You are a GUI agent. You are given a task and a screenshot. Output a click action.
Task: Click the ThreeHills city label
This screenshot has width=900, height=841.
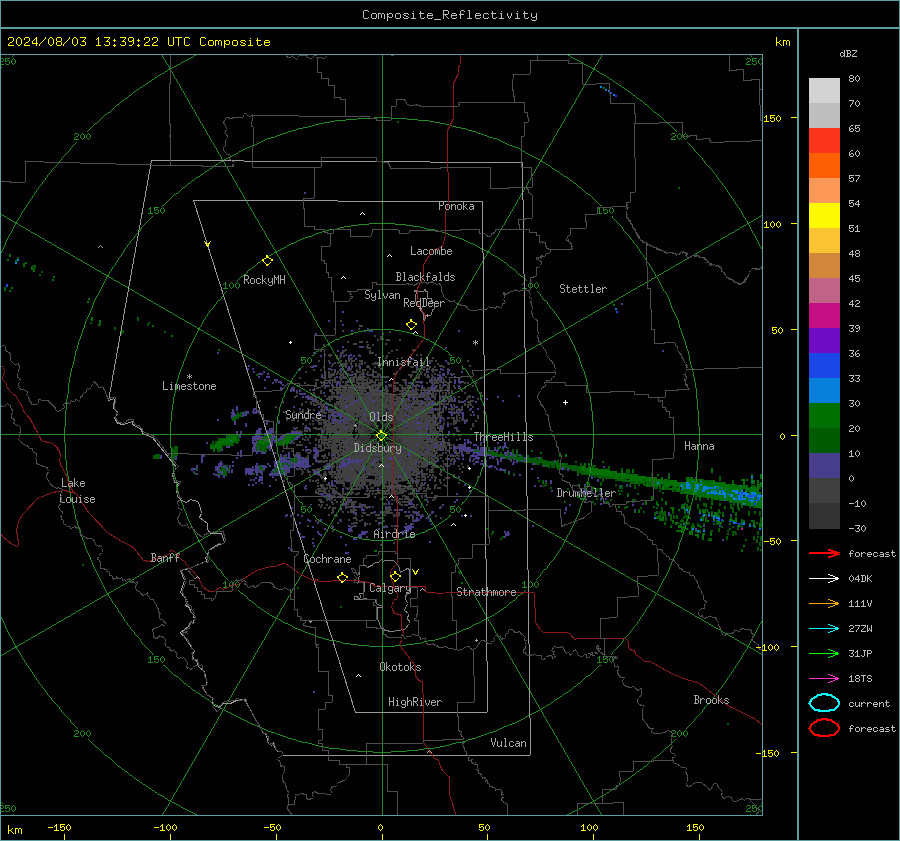[503, 437]
